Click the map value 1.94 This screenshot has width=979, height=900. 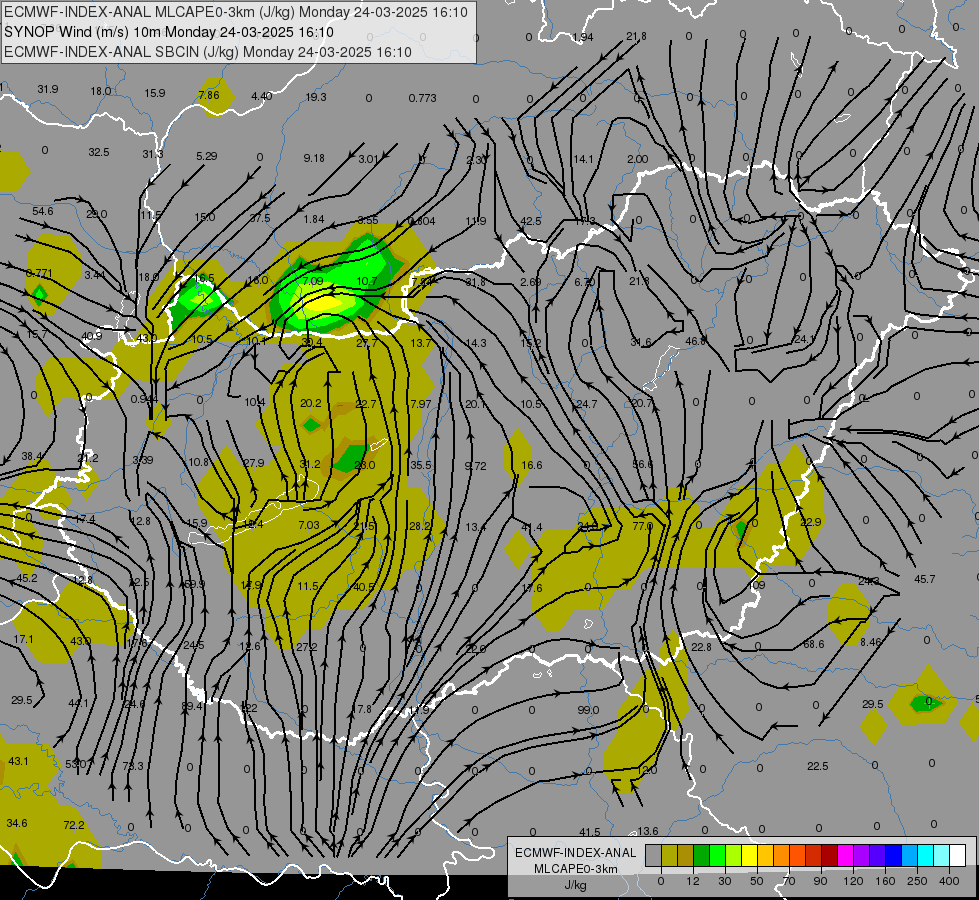(583, 37)
